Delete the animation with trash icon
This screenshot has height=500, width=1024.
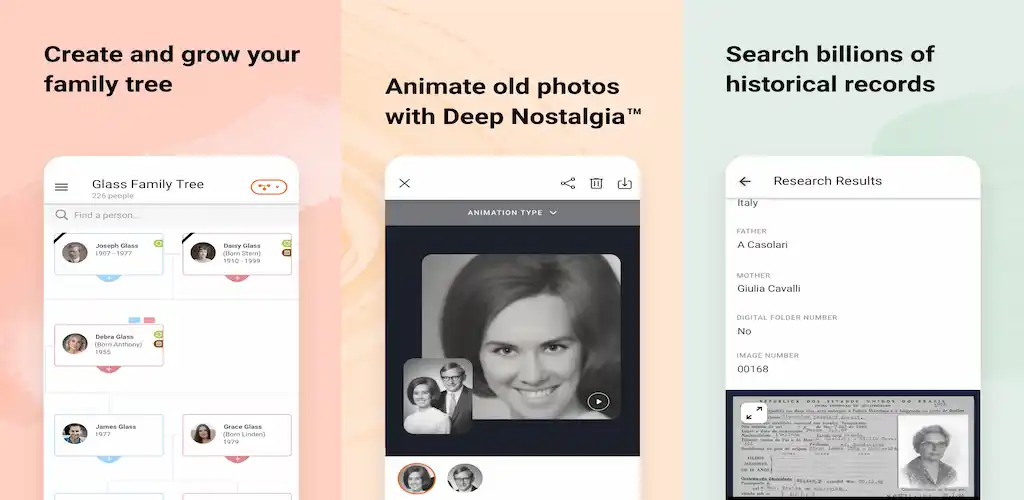[x=596, y=183]
